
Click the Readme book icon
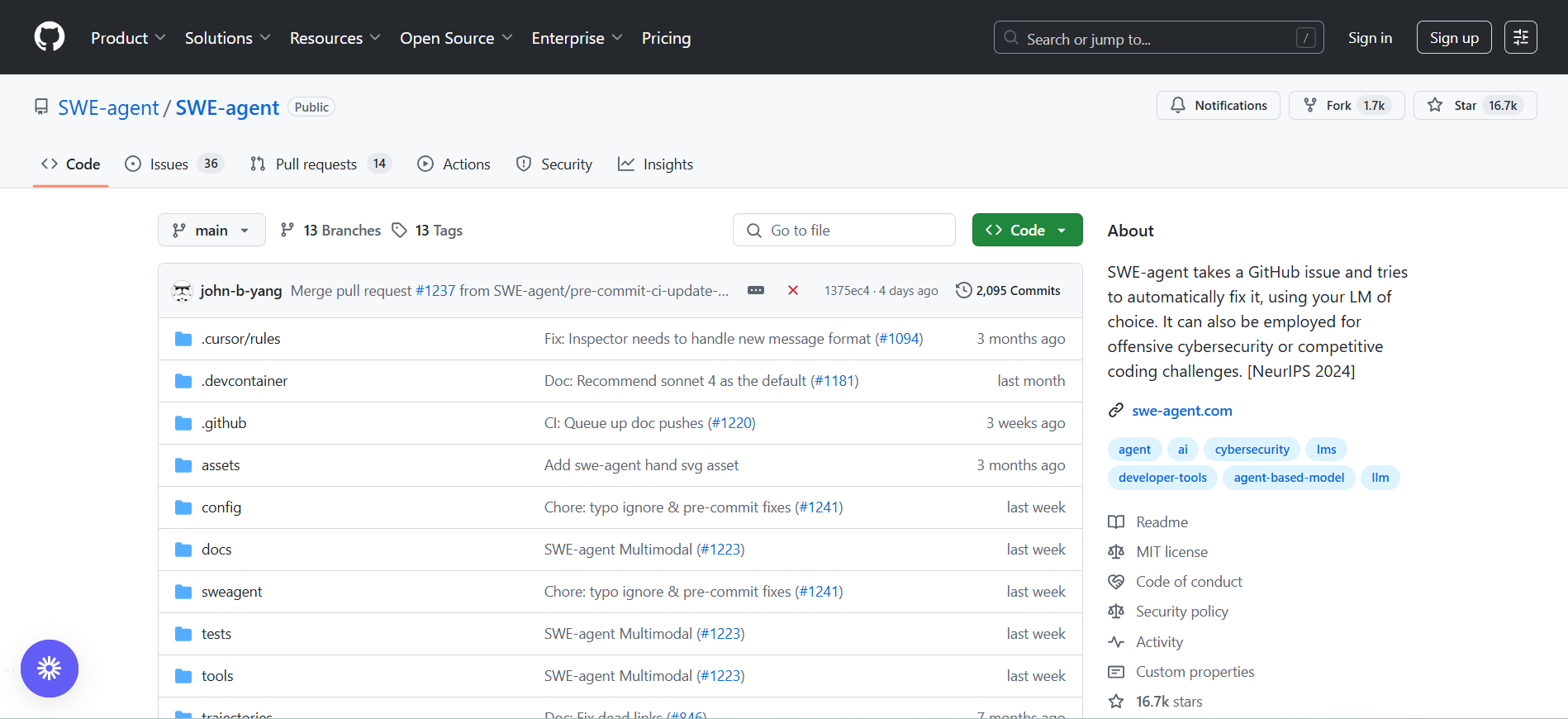pyautogui.click(x=1116, y=522)
